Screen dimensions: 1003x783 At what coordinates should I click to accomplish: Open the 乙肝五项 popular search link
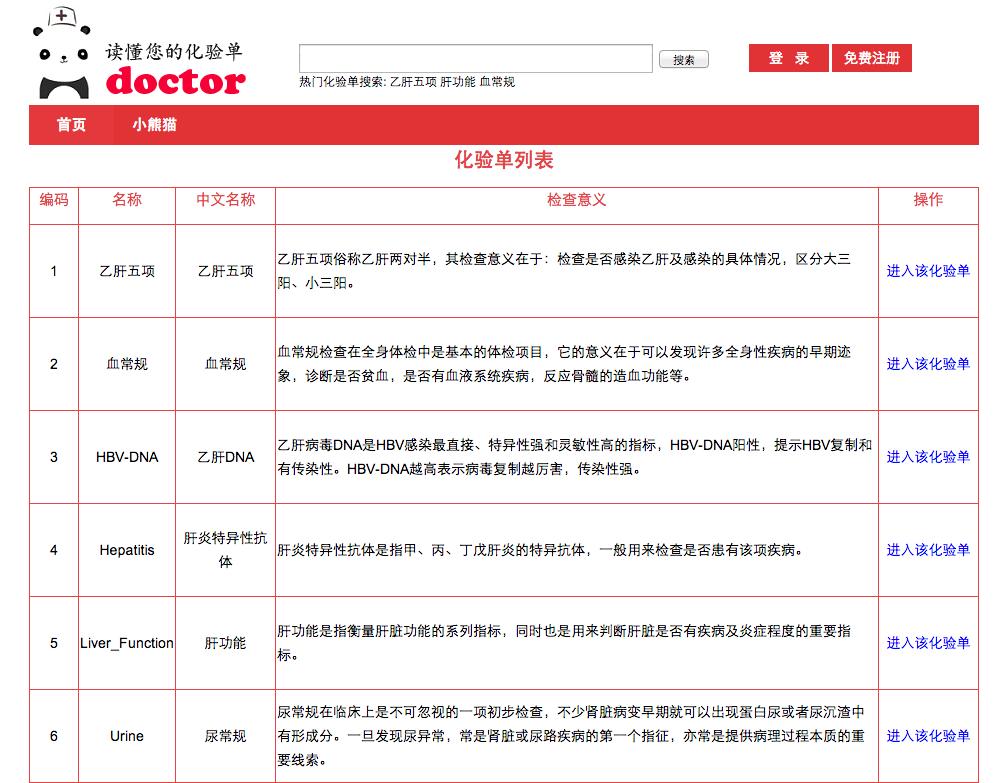[x=413, y=82]
